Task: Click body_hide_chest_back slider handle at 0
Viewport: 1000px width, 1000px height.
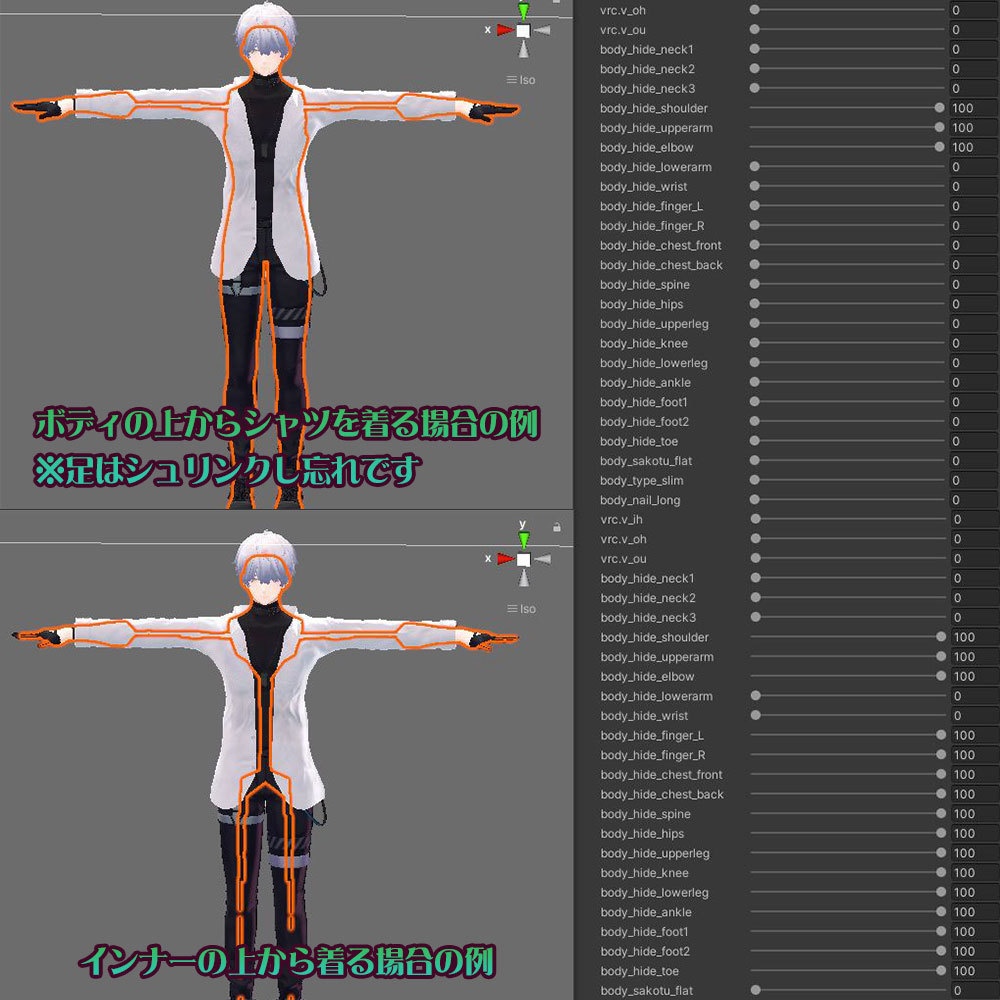Action: point(754,264)
